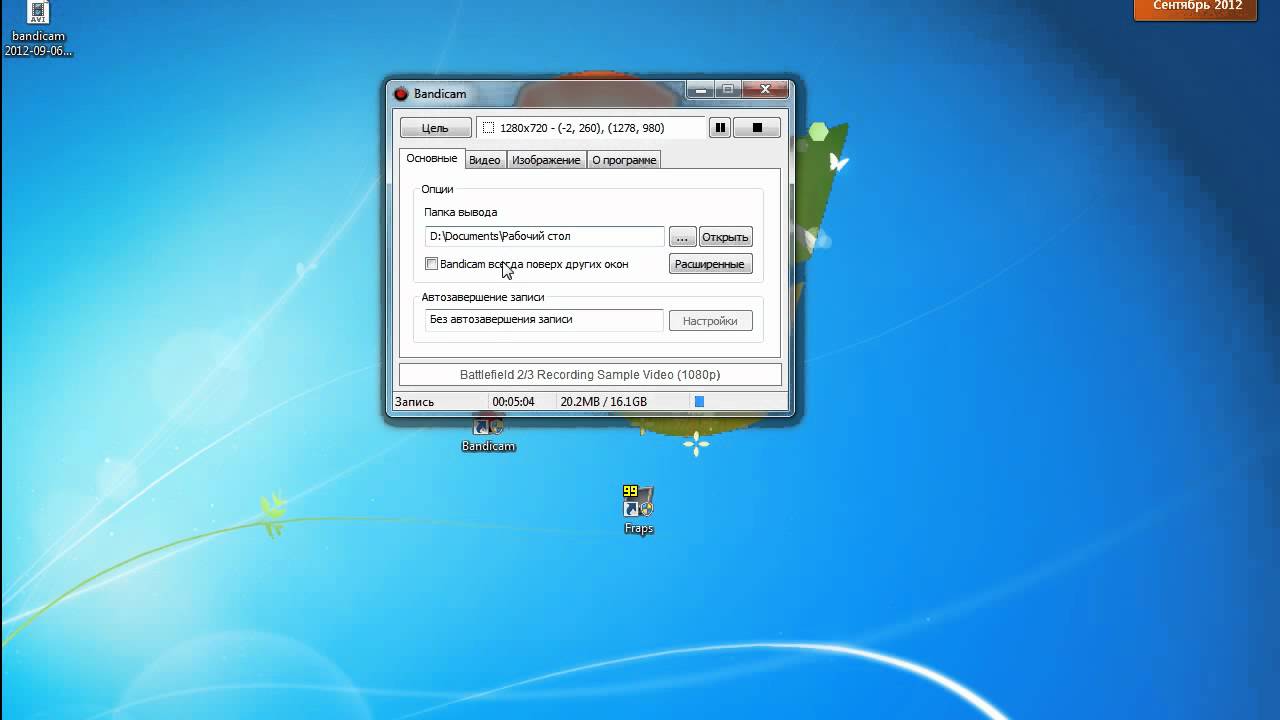Close the Bandicam window
The image size is (1280, 720).
click(765, 90)
